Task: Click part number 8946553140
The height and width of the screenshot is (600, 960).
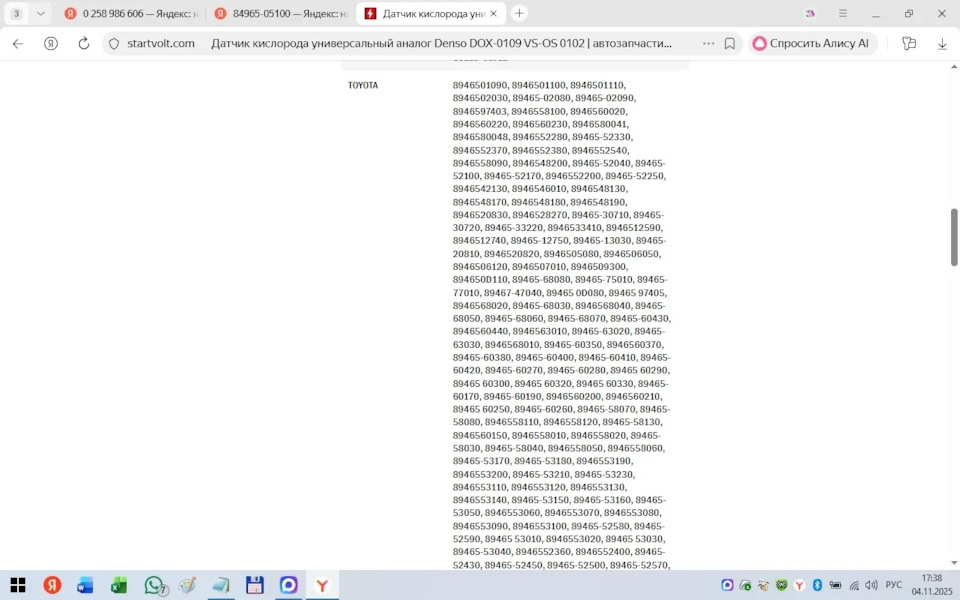Action: [479, 500]
